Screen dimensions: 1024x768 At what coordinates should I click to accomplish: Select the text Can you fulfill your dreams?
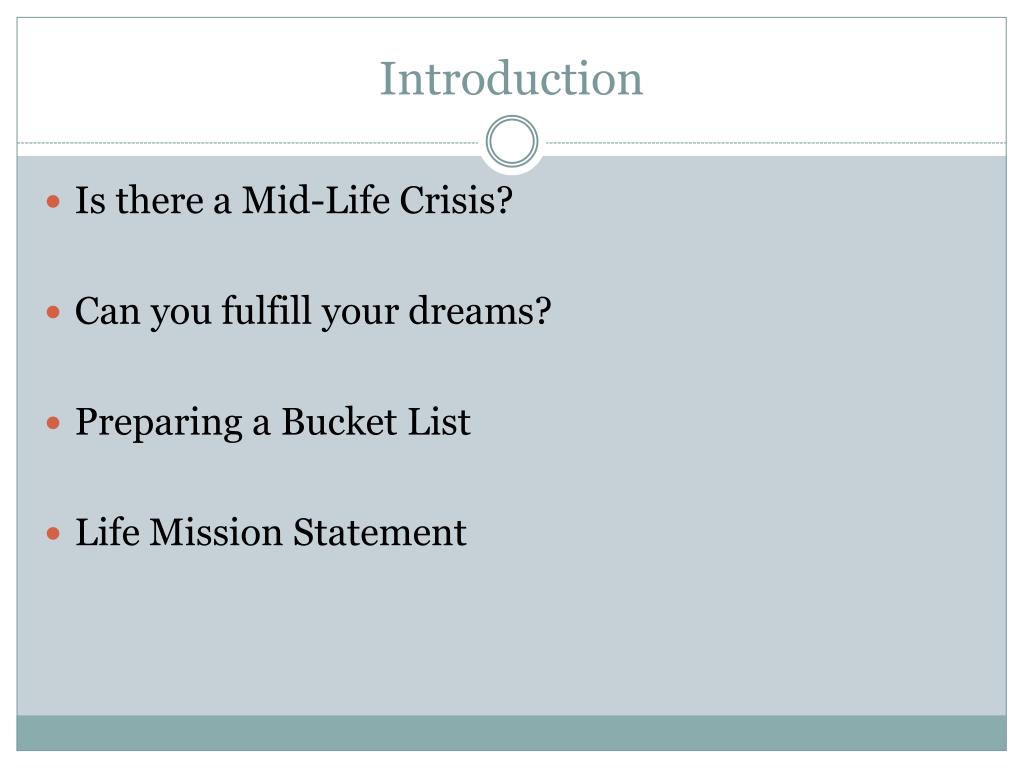[313, 312]
